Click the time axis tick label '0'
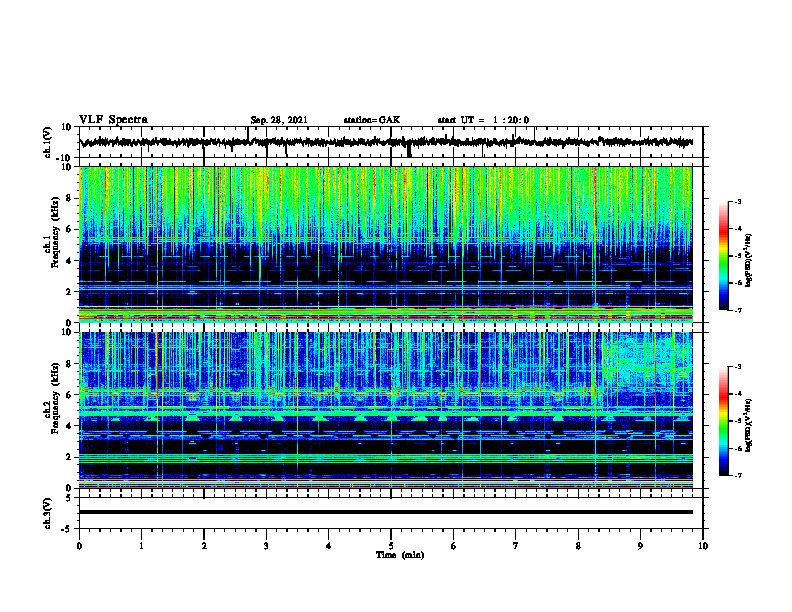The image size is (792, 612). click(79, 546)
